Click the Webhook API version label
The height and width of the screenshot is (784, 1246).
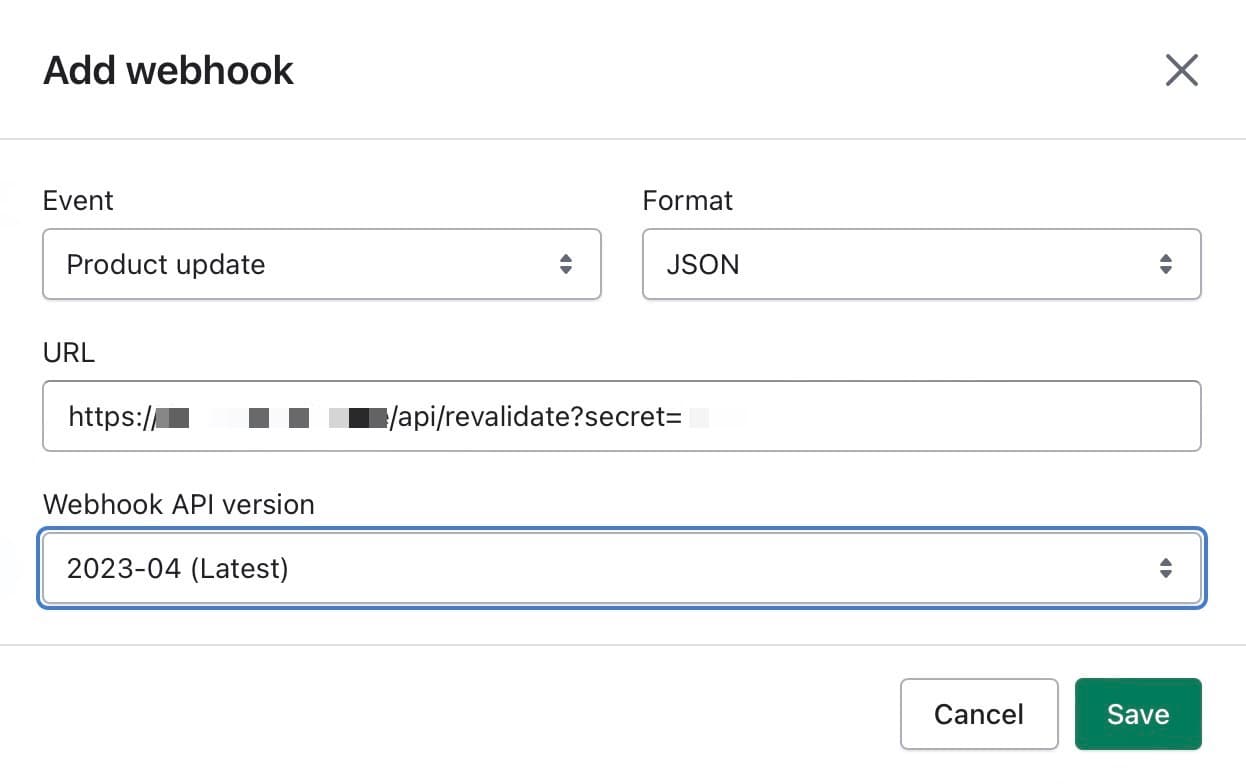point(178,505)
